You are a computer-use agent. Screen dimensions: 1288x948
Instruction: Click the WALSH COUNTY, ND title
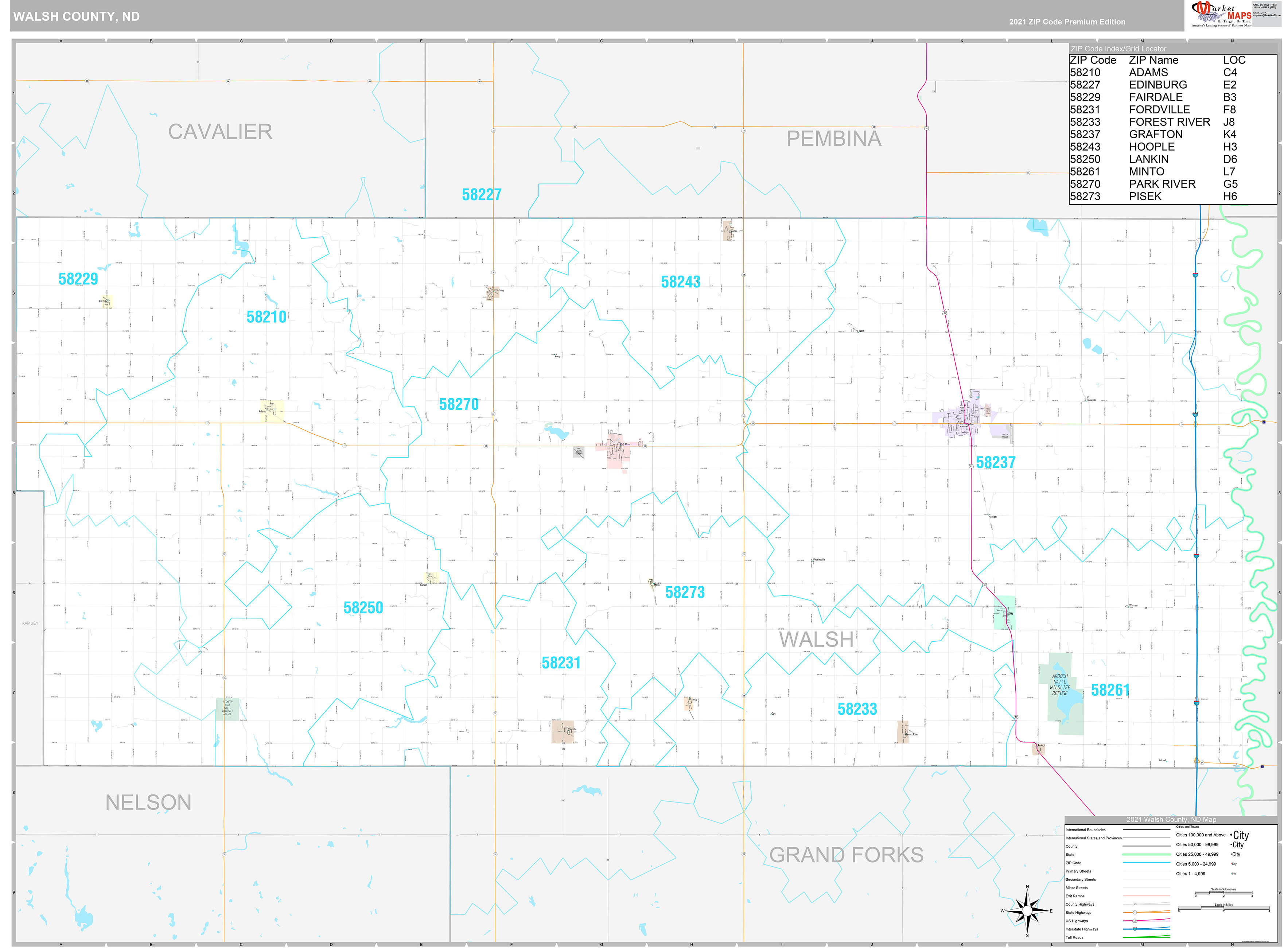pos(76,17)
